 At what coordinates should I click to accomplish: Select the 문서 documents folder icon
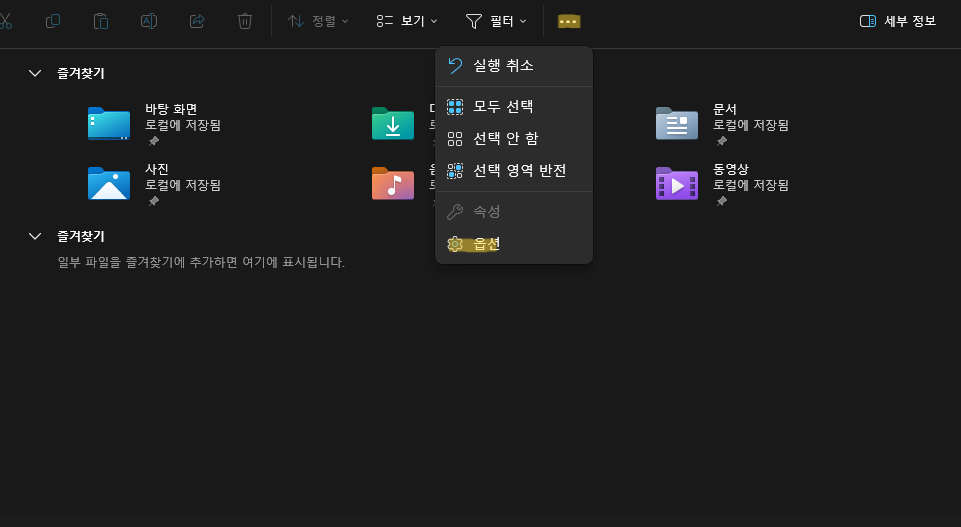[677, 123]
